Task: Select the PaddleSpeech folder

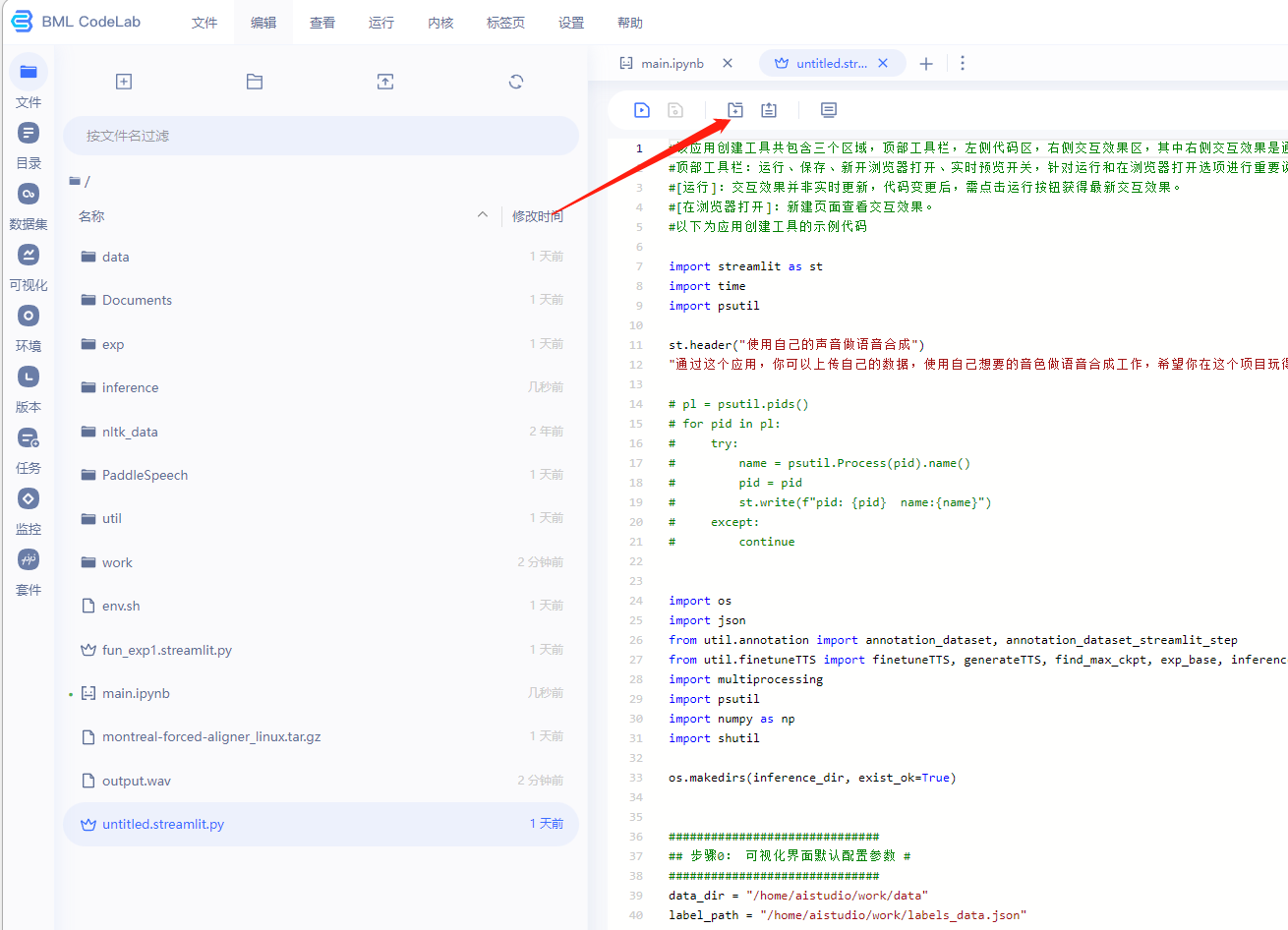Action: tap(321, 475)
